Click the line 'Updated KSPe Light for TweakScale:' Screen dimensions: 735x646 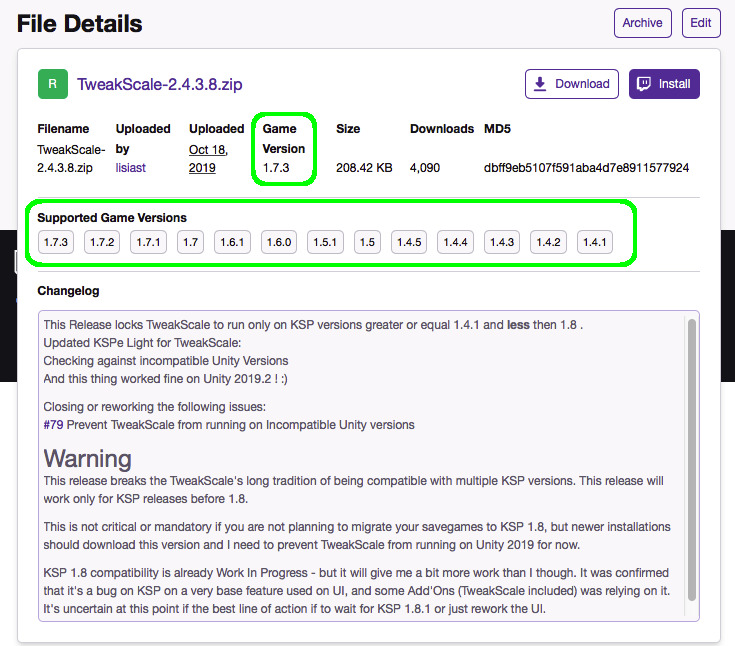point(142,343)
